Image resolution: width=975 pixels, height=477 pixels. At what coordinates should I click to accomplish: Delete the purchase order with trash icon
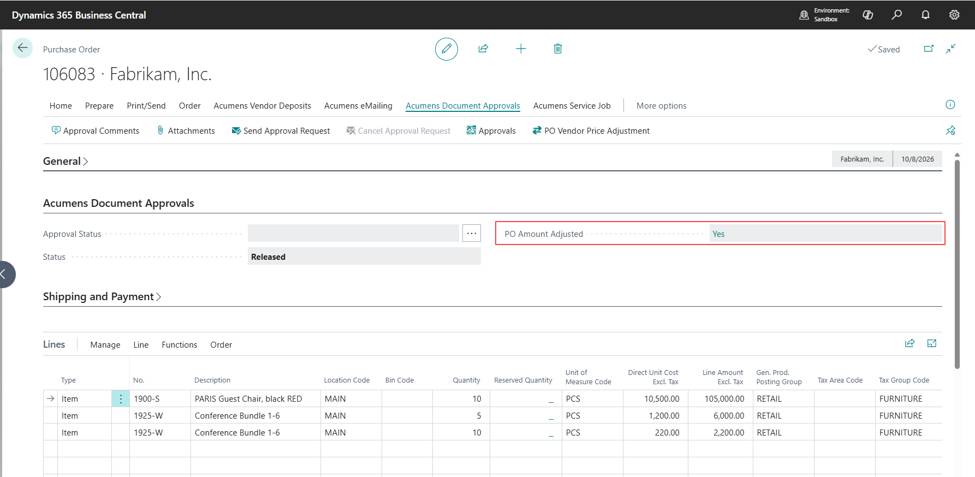(558, 49)
